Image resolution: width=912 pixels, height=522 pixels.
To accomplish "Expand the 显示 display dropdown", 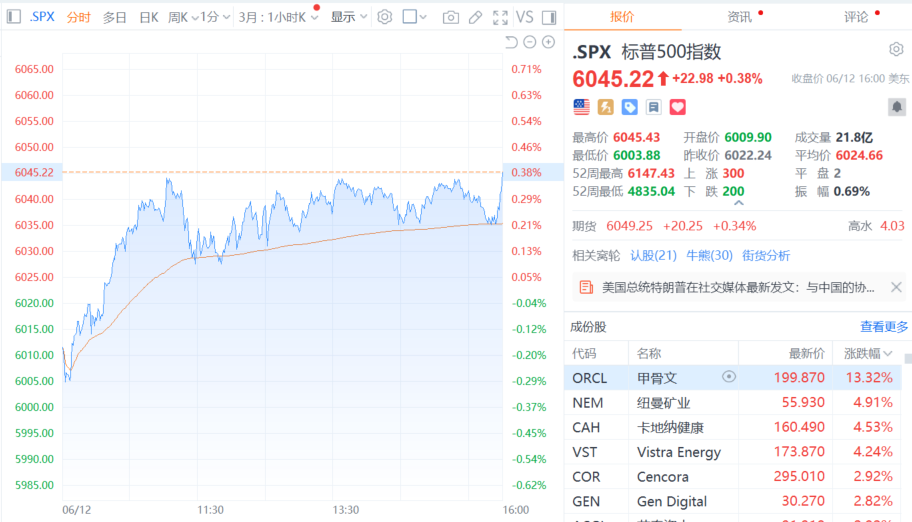I will pos(349,17).
